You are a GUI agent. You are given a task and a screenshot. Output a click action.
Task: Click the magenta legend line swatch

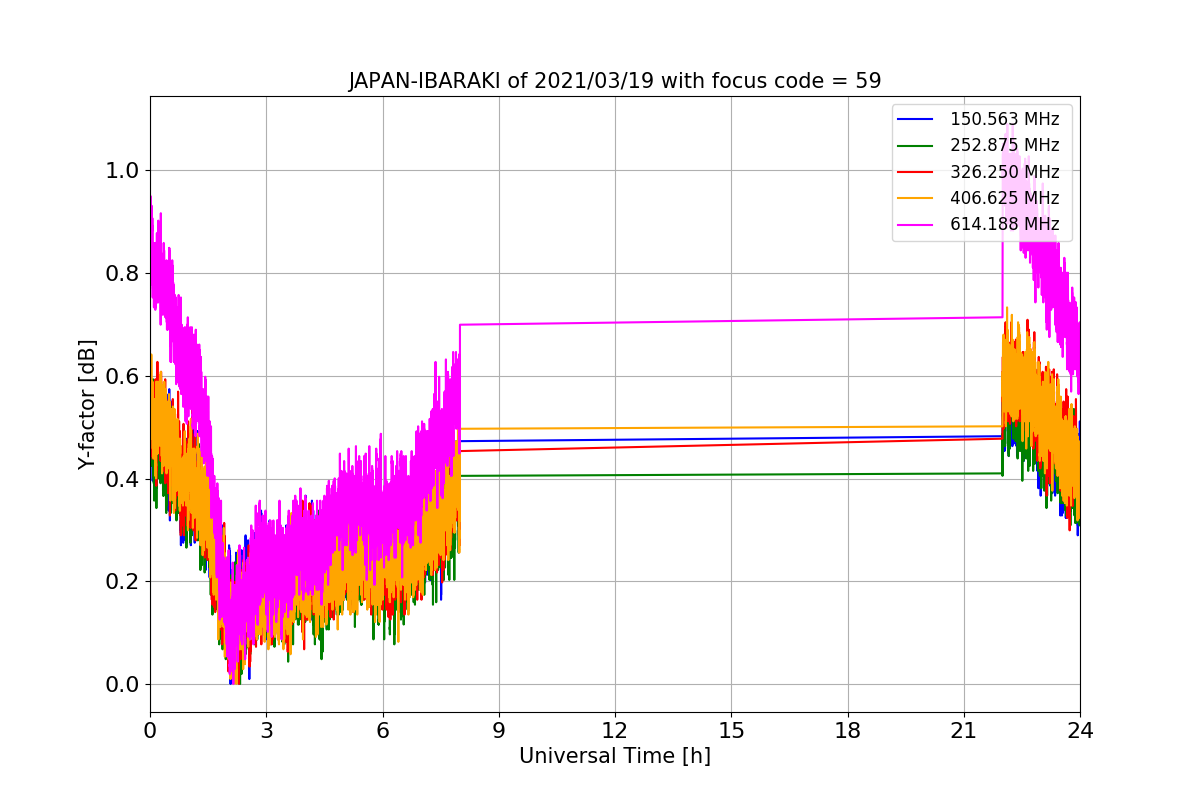click(x=915, y=225)
